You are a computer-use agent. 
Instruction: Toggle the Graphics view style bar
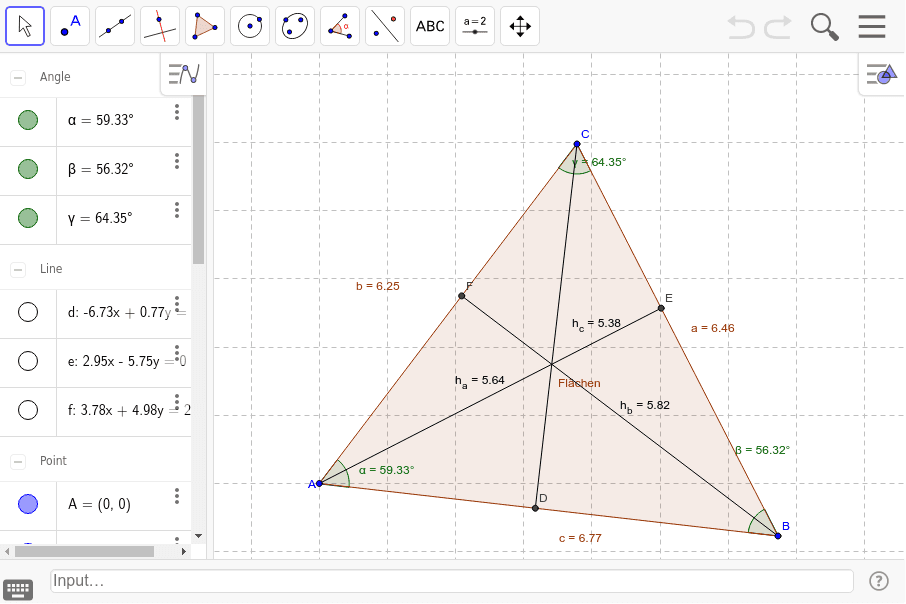point(882,74)
